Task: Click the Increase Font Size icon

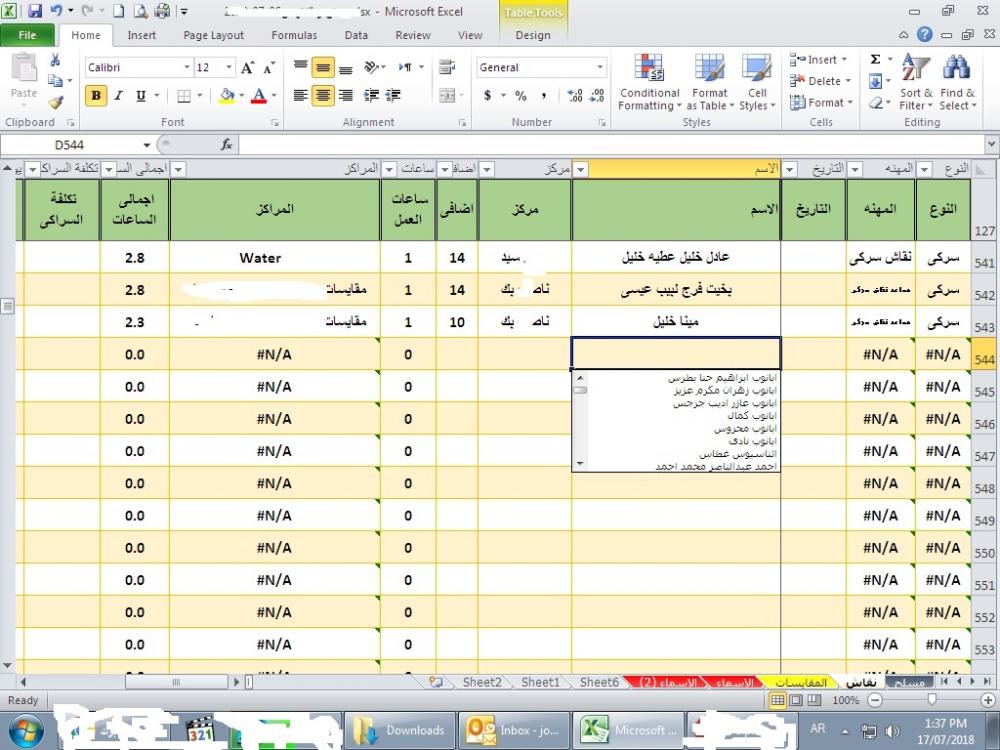Action: coord(250,68)
